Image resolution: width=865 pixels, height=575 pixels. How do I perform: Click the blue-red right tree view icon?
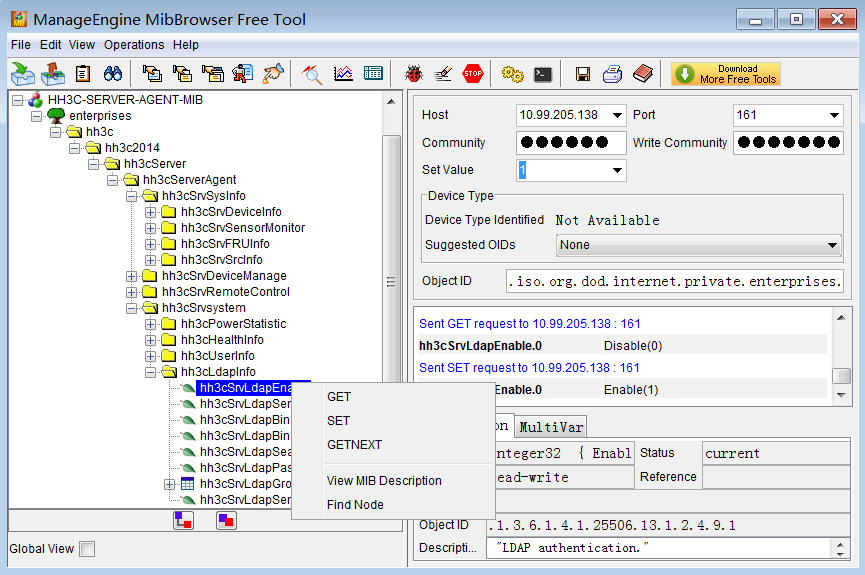pos(226,520)
